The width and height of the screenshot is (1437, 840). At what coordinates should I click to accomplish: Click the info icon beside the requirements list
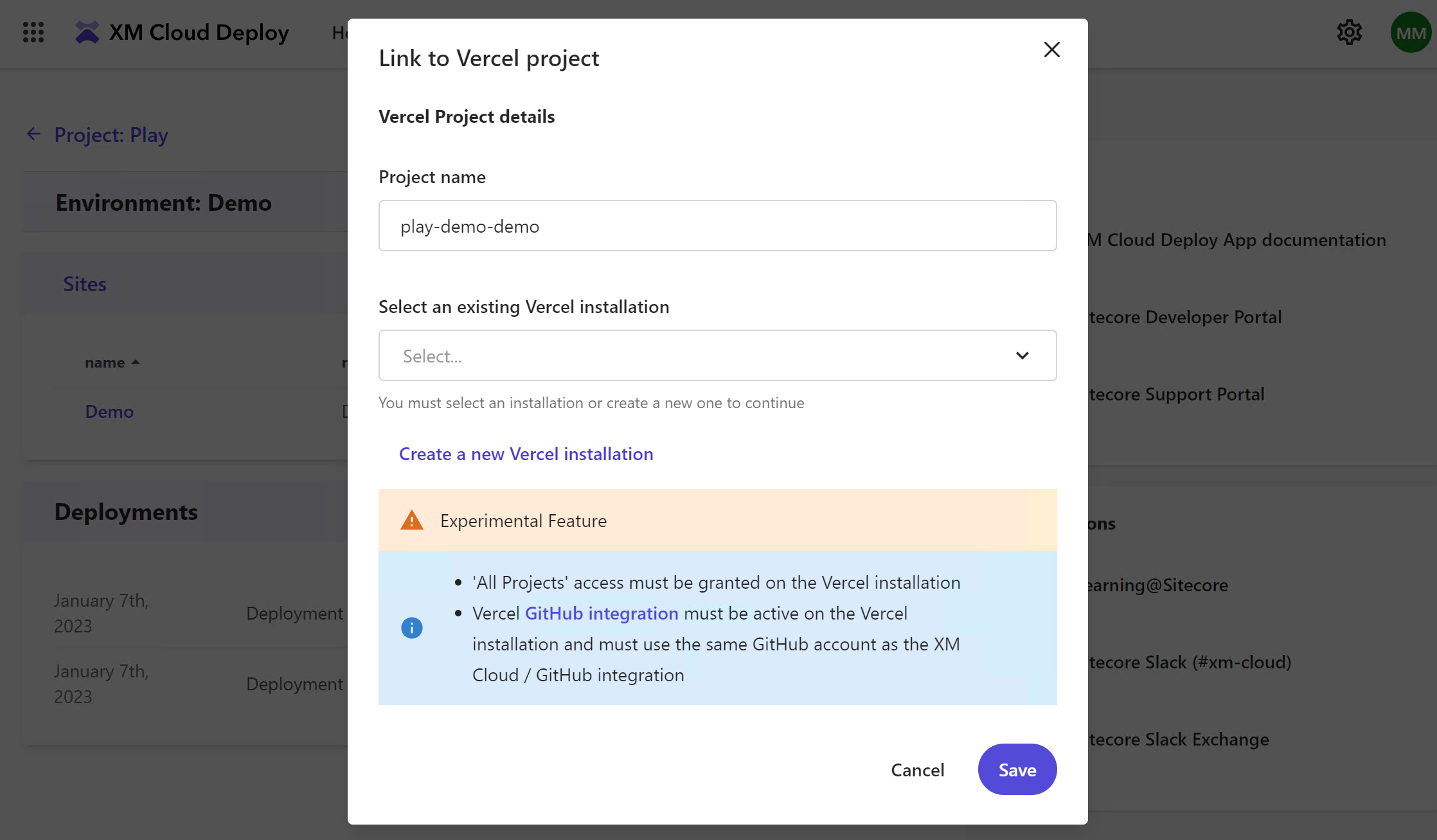[x=411, y=628]
